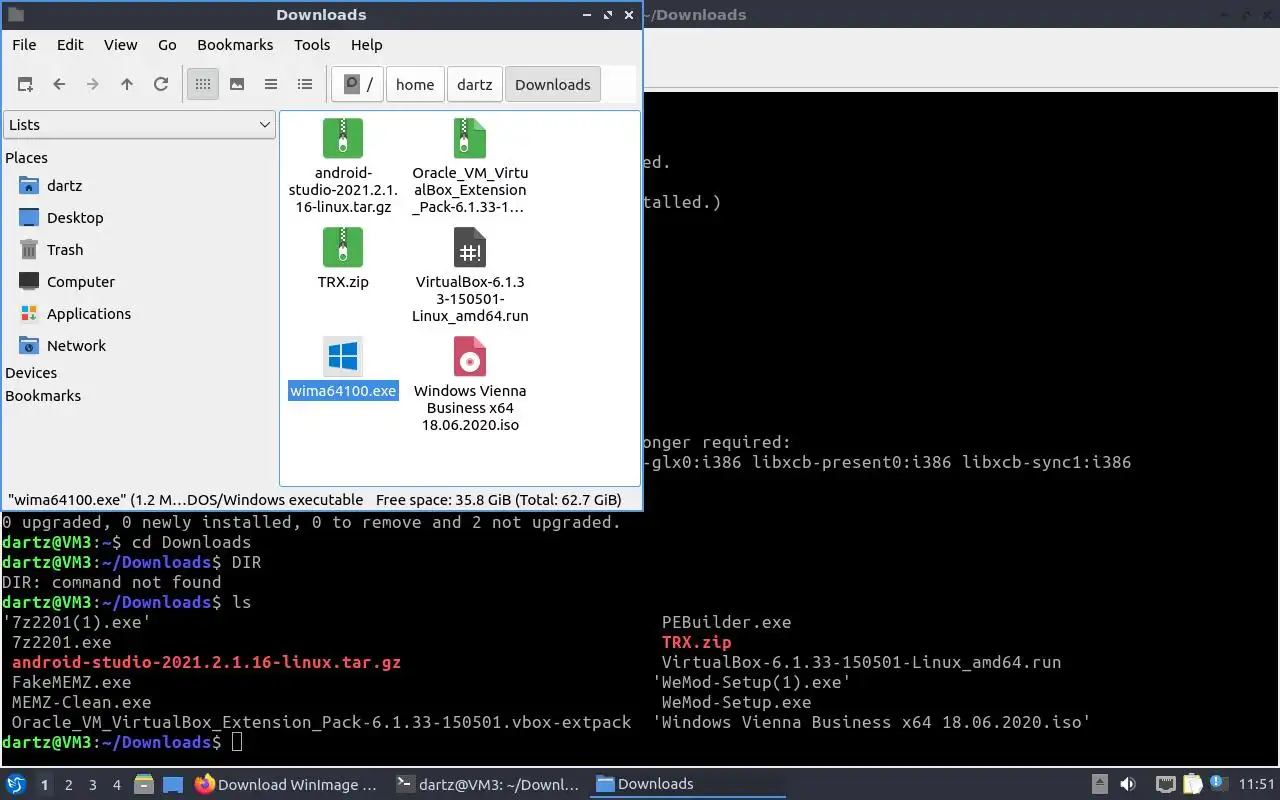Open the File menu

24,44
